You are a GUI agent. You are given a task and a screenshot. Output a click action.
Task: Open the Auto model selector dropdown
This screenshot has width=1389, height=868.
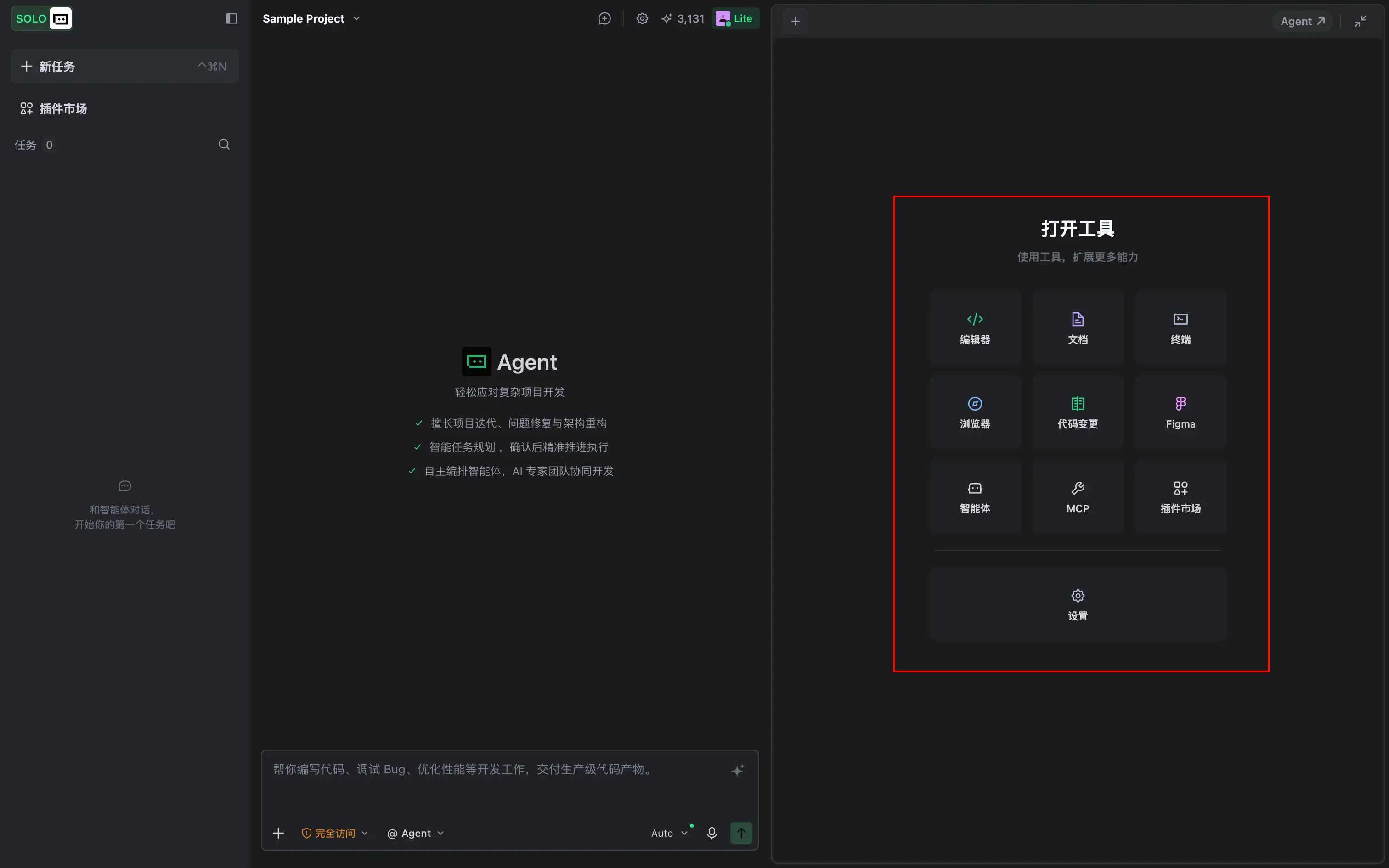(669, 833)
